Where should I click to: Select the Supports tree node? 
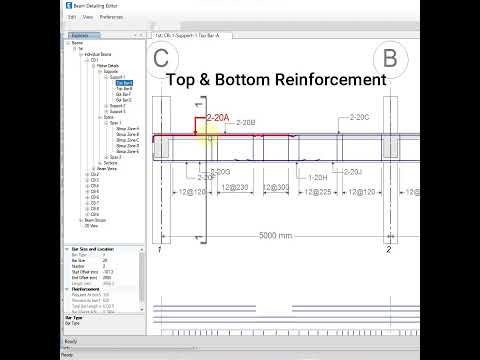(111, 71)
